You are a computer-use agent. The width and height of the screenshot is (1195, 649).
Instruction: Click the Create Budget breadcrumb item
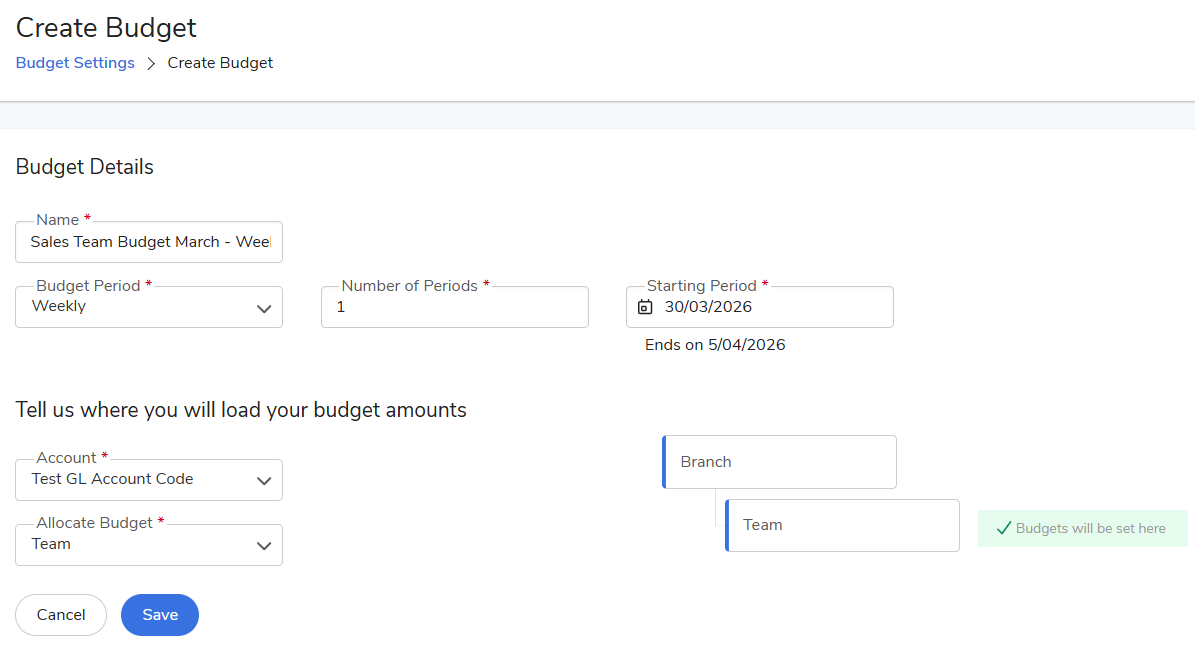[220, 63]
